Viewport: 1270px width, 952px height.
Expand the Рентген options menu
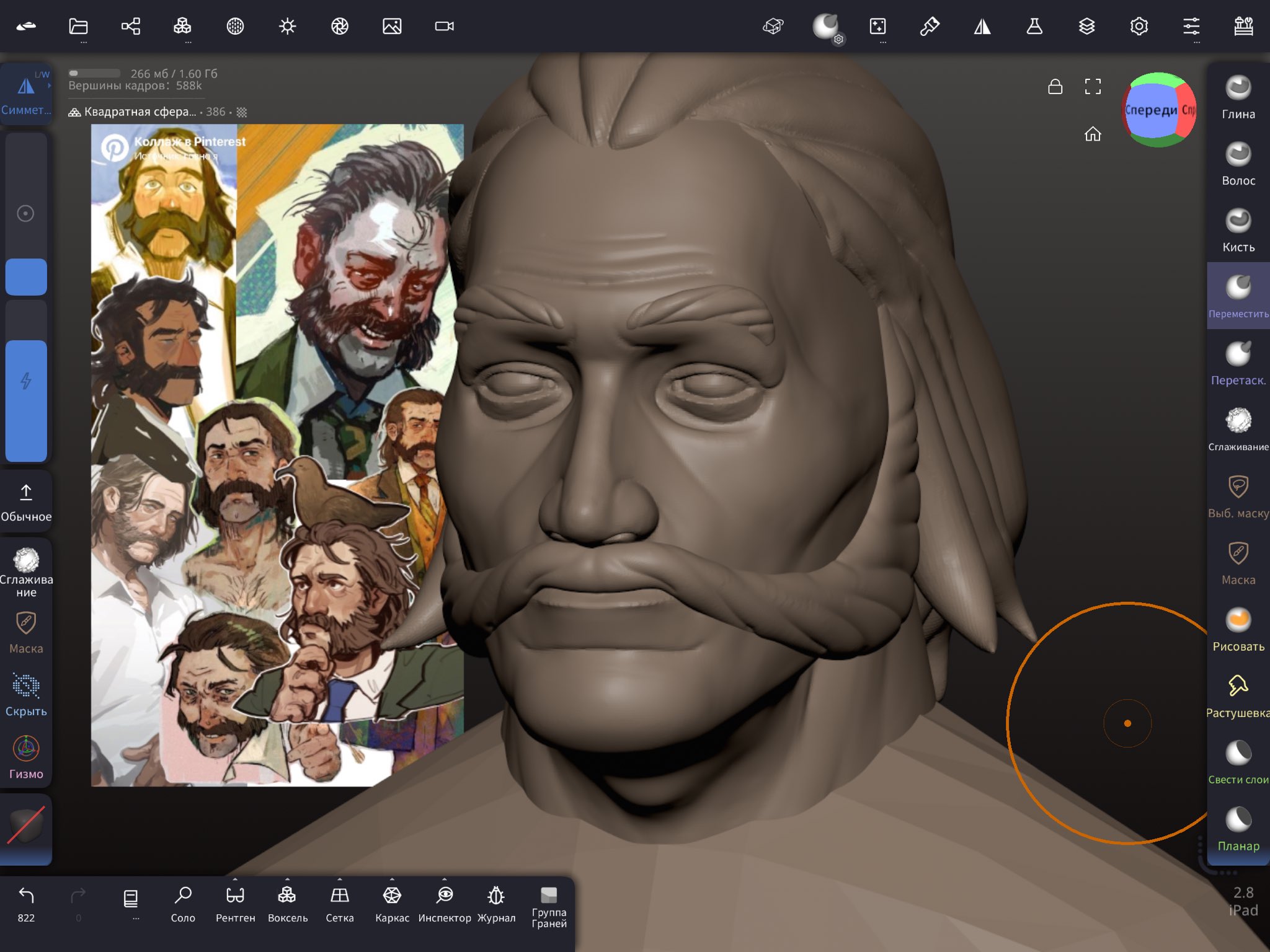coord(235,879)
